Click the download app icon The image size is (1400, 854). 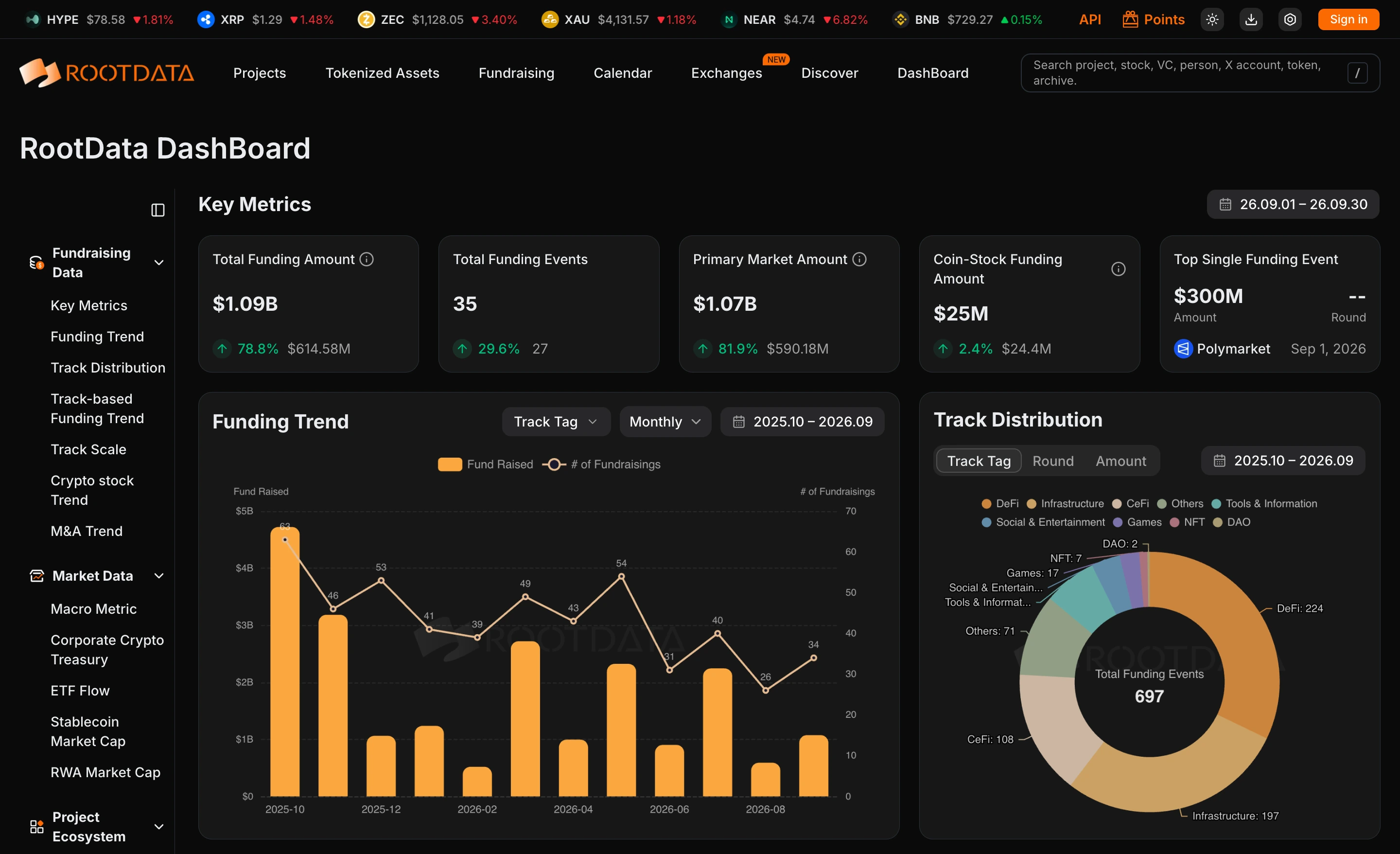(1251, 19)
